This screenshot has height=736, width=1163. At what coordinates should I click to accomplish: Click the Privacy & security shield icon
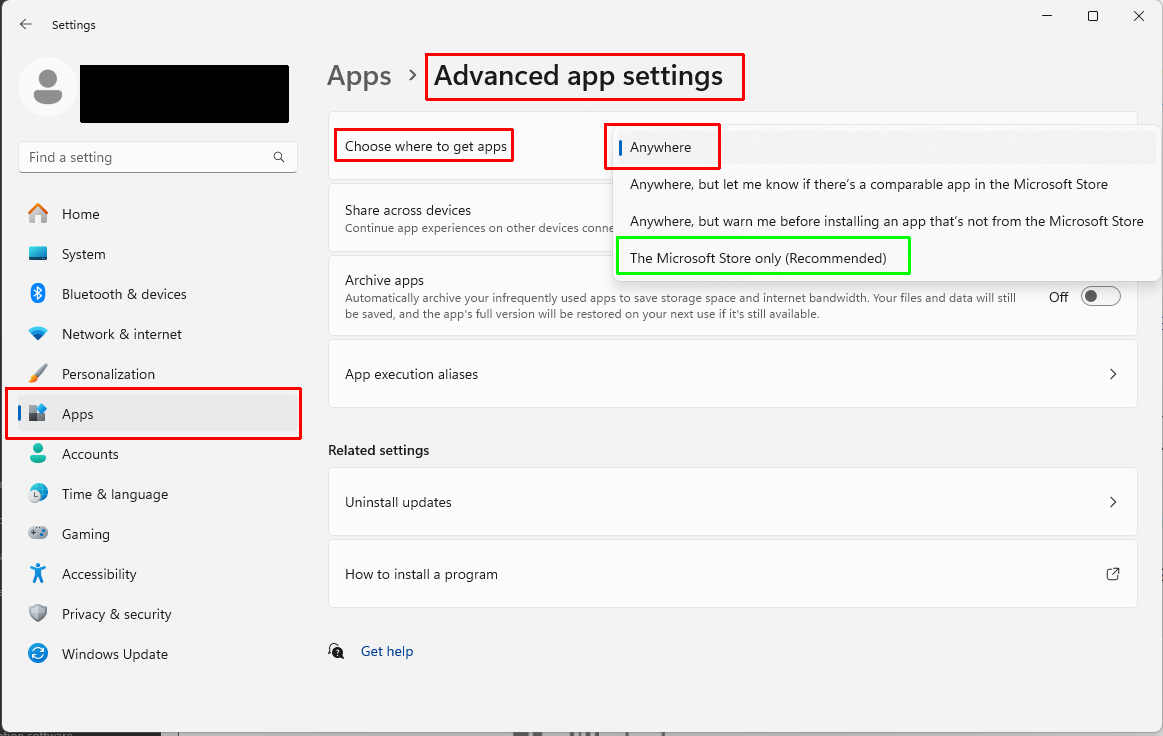click(38, 614)
